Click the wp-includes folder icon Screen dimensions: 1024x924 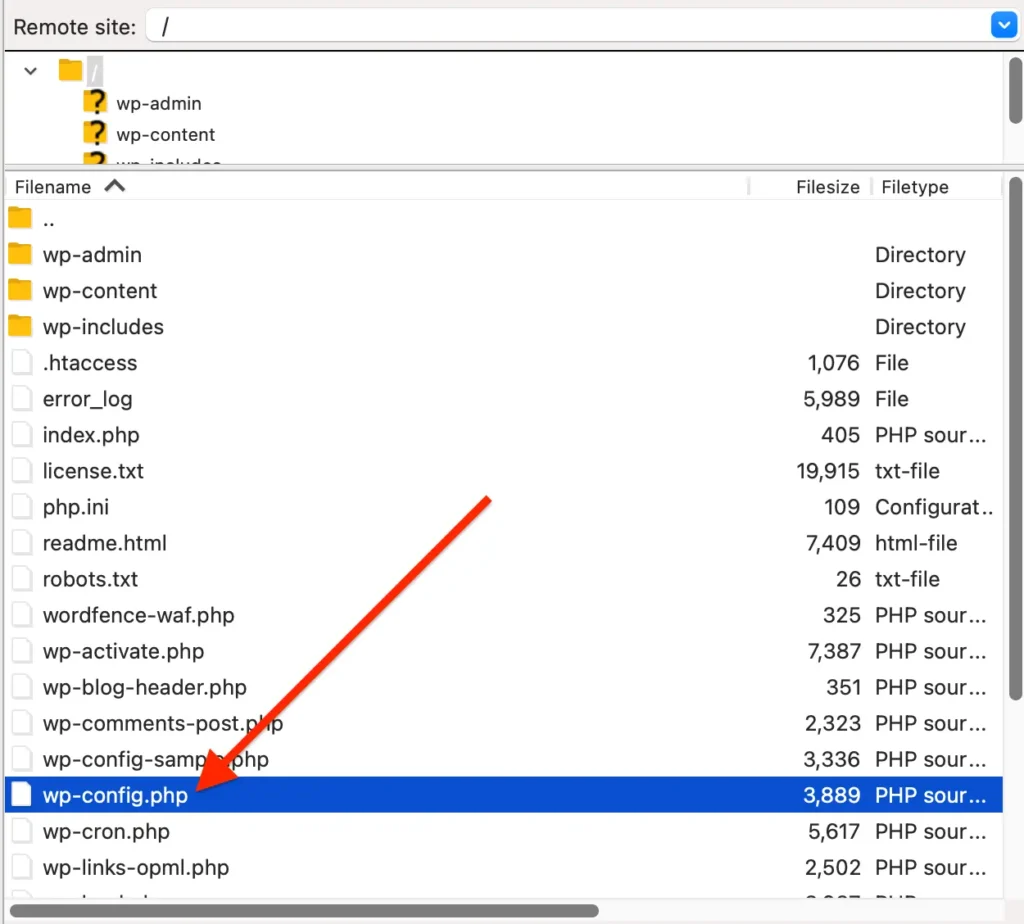pyautogui.click(x=20, y=326)
